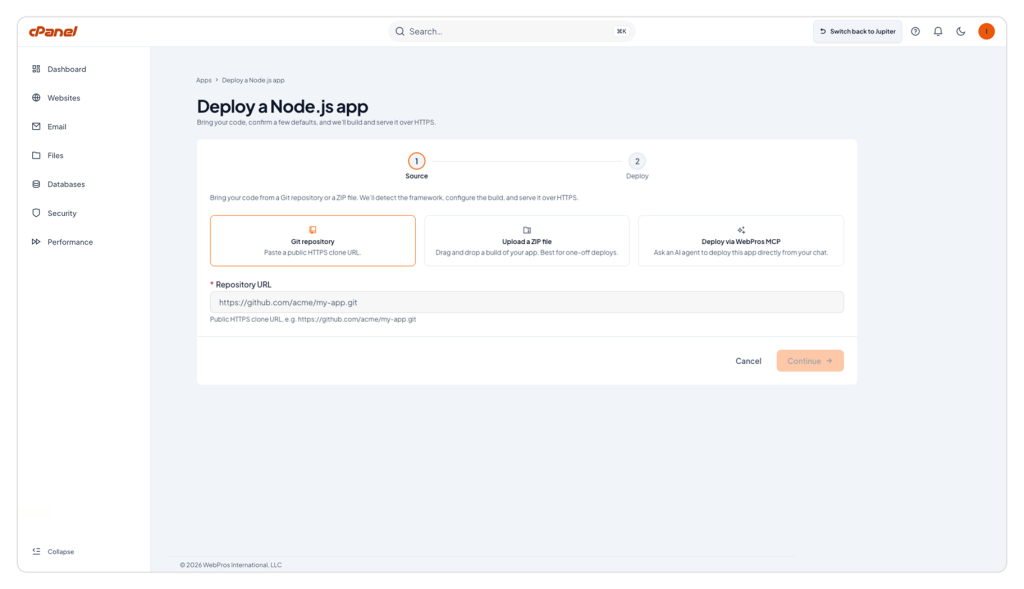Open notifications bell
Screen dimensions: 1024x589
coord(938,31)
